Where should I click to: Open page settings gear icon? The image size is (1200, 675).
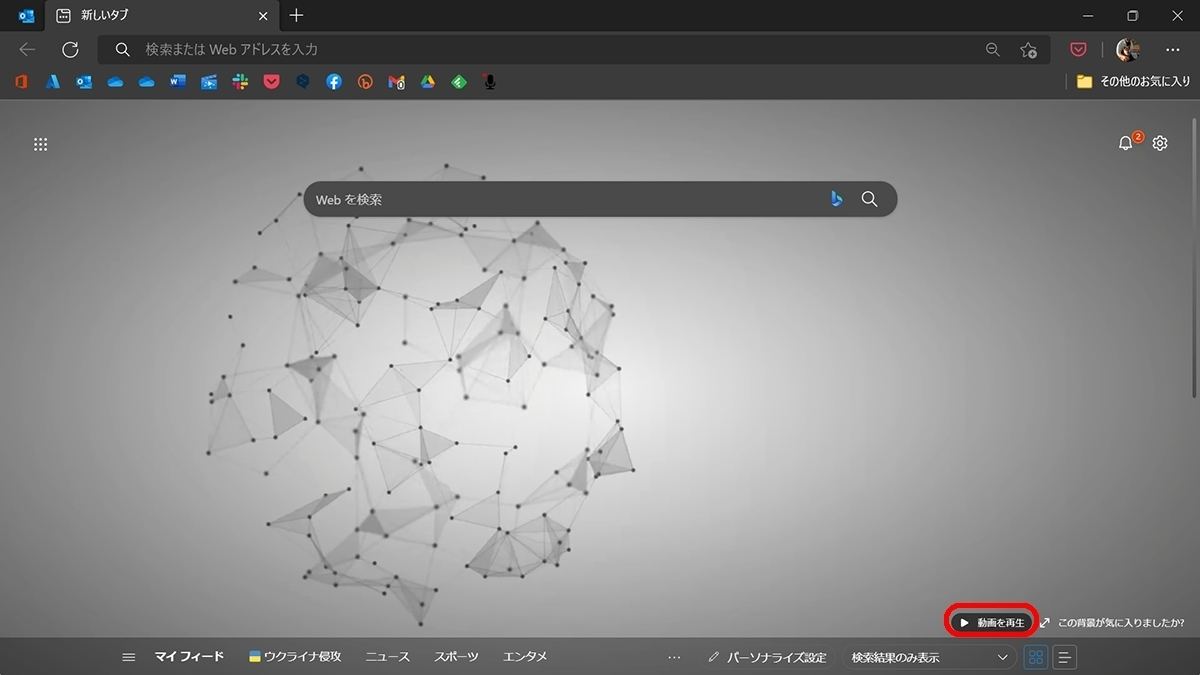(1160, 143)
